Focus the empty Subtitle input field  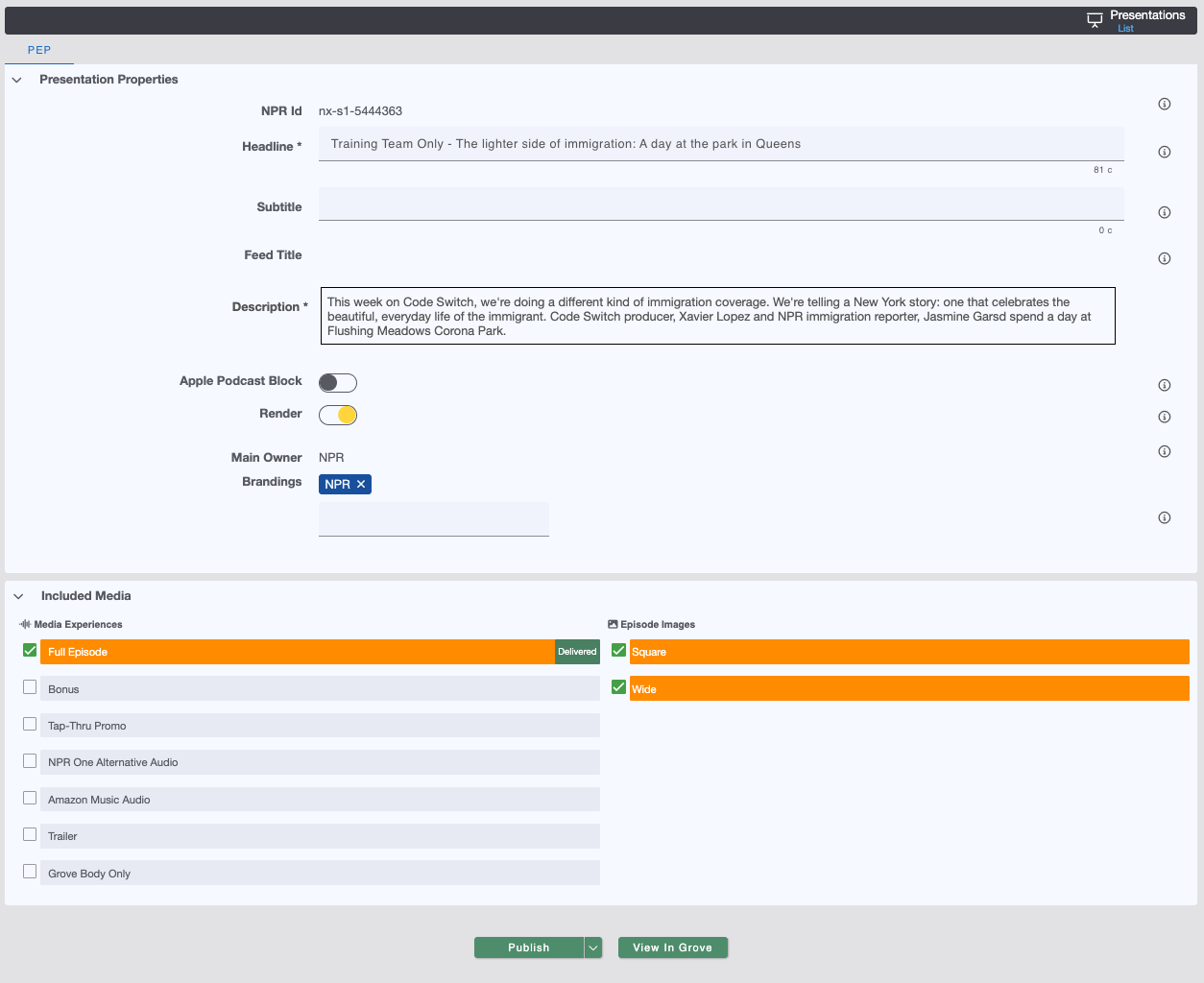tap(721, 204)
